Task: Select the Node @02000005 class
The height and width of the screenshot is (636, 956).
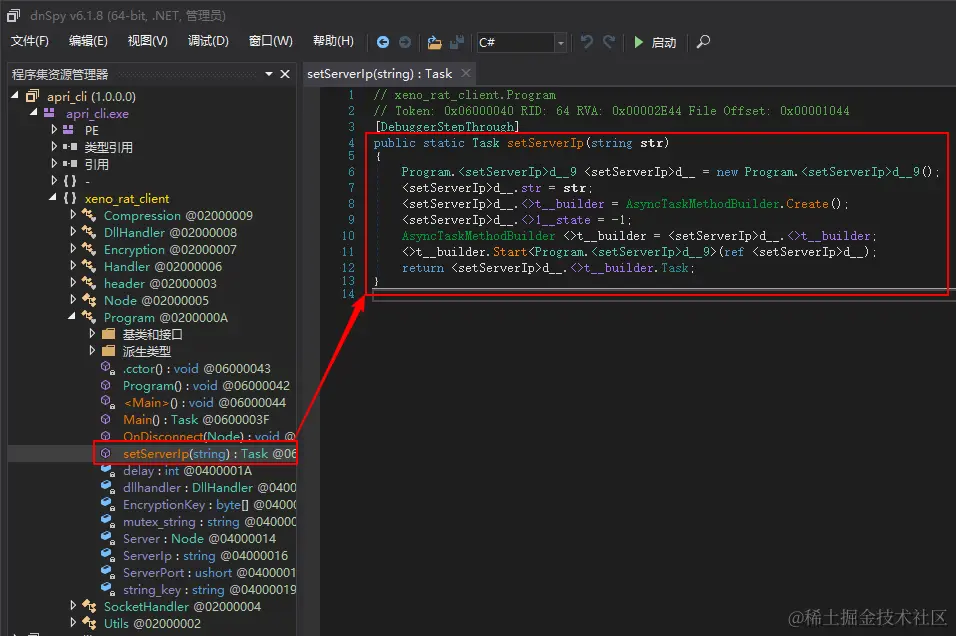Action: 156,301
